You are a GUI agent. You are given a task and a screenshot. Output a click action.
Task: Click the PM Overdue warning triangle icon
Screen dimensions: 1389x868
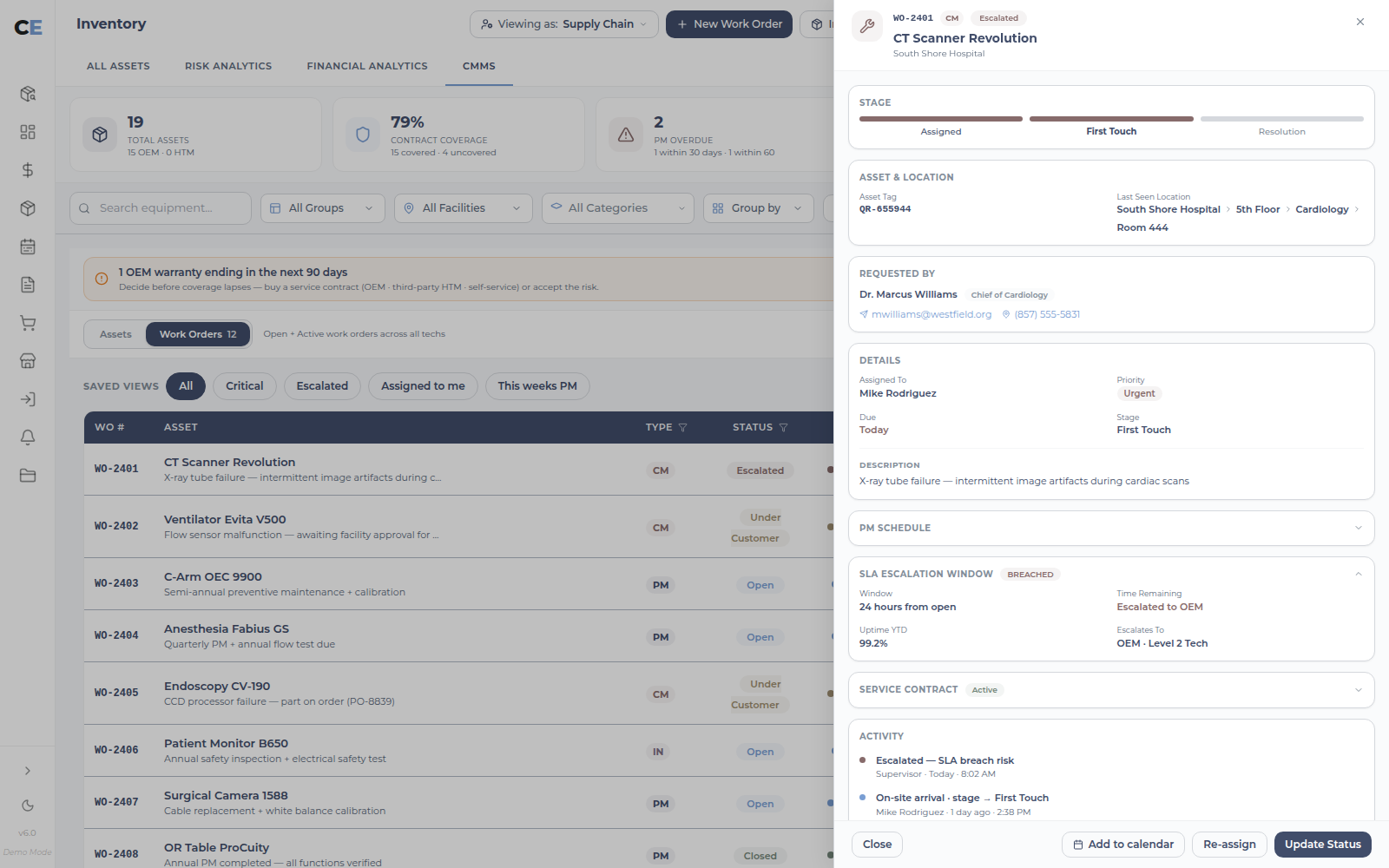(x=626, y=135)
